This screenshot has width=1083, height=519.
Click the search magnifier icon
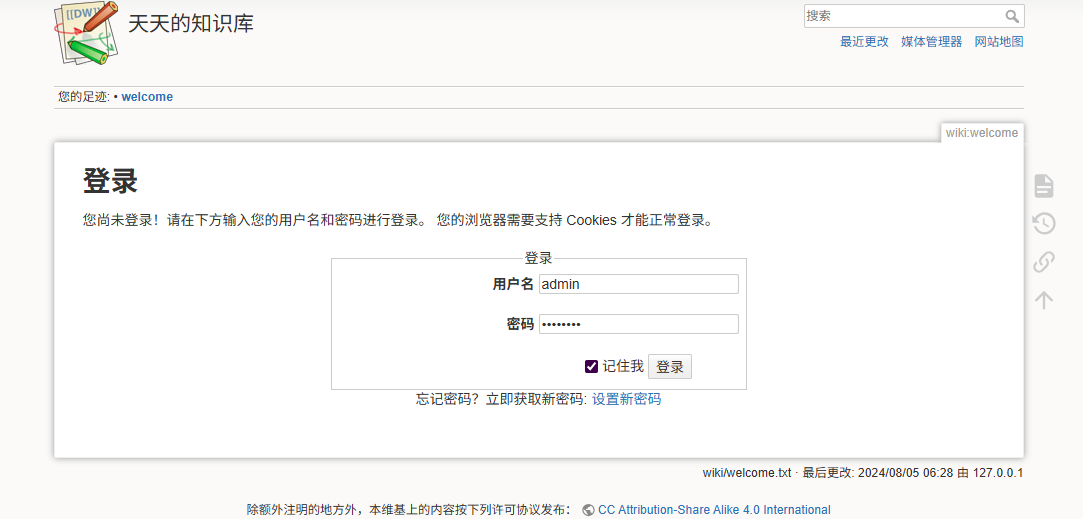(x=1013, y=16)
